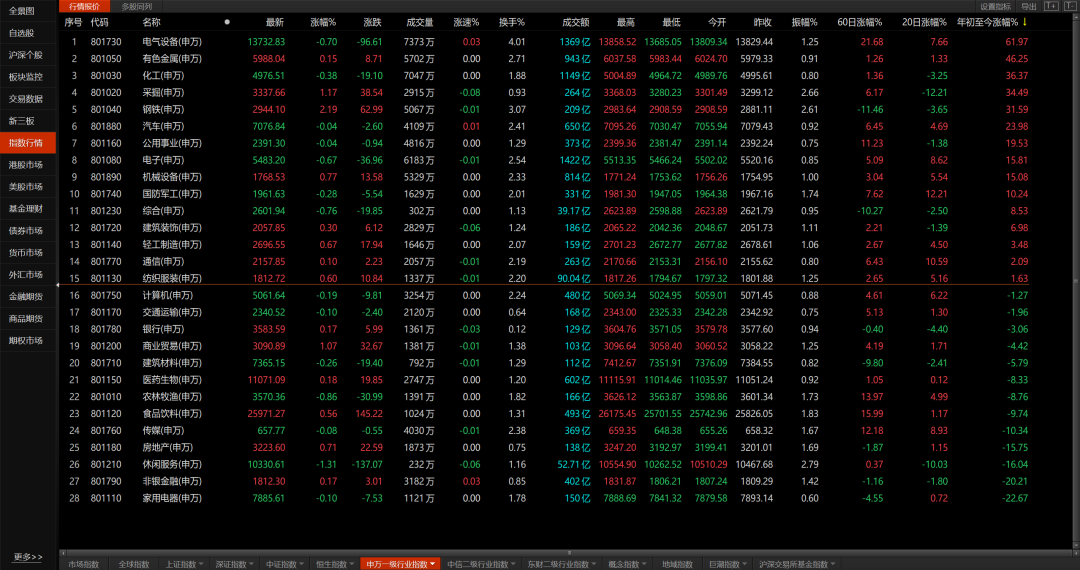Select the 国防军工(申万) row name
The height and width of the screenshot is (570, 1080).
(172, 194)
